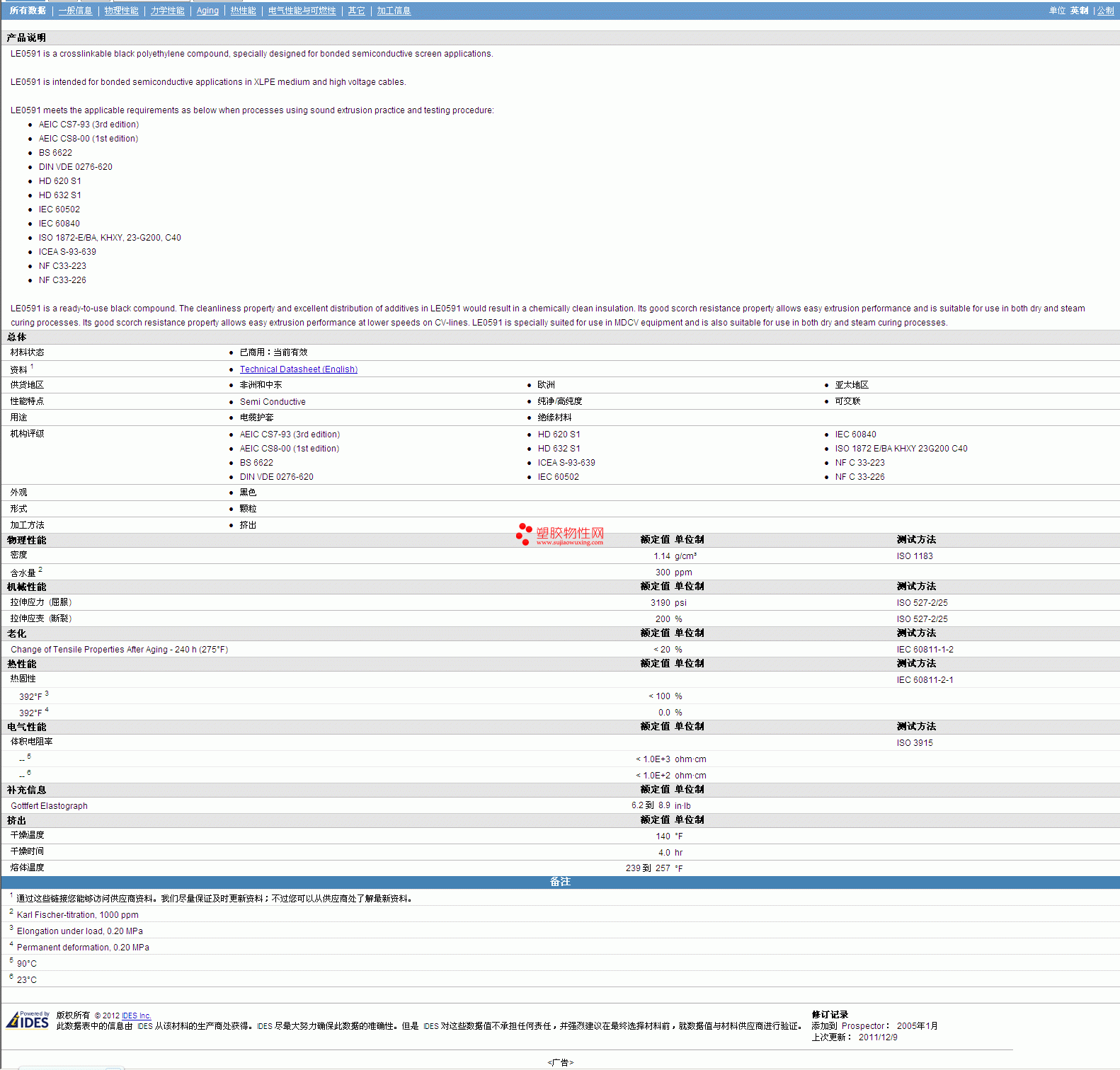Screen dimensions: 1120x1070
Task: Select the 英制 unit option
Action: pyautogui.click(x=1079, y=11)
